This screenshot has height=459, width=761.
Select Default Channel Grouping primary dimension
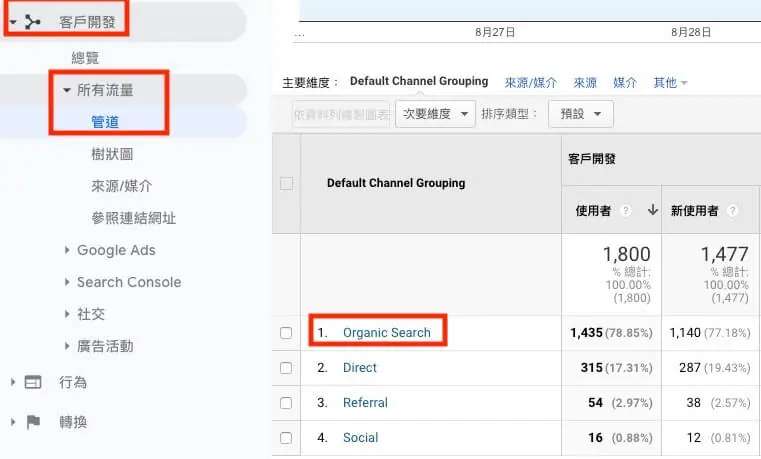(x=419, y=82)
